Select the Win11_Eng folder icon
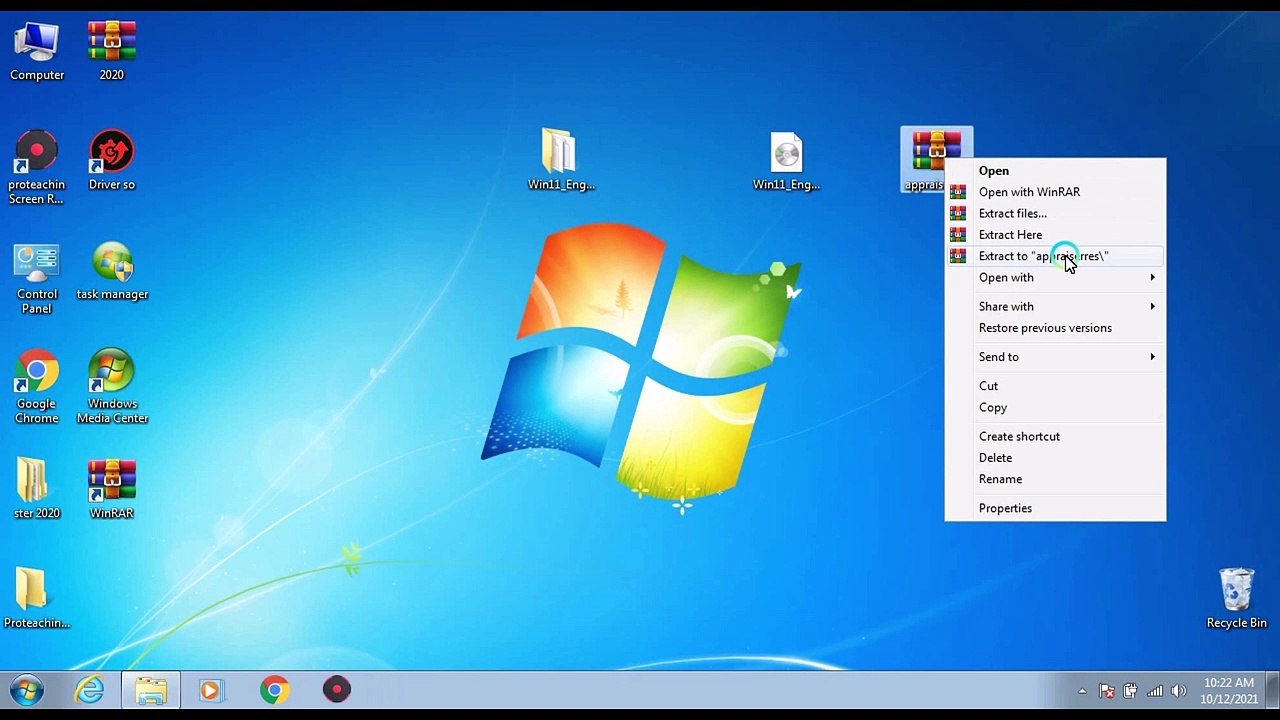This screenshot has height=720, width=1280. pyautogui.click(x=561, y=160)
